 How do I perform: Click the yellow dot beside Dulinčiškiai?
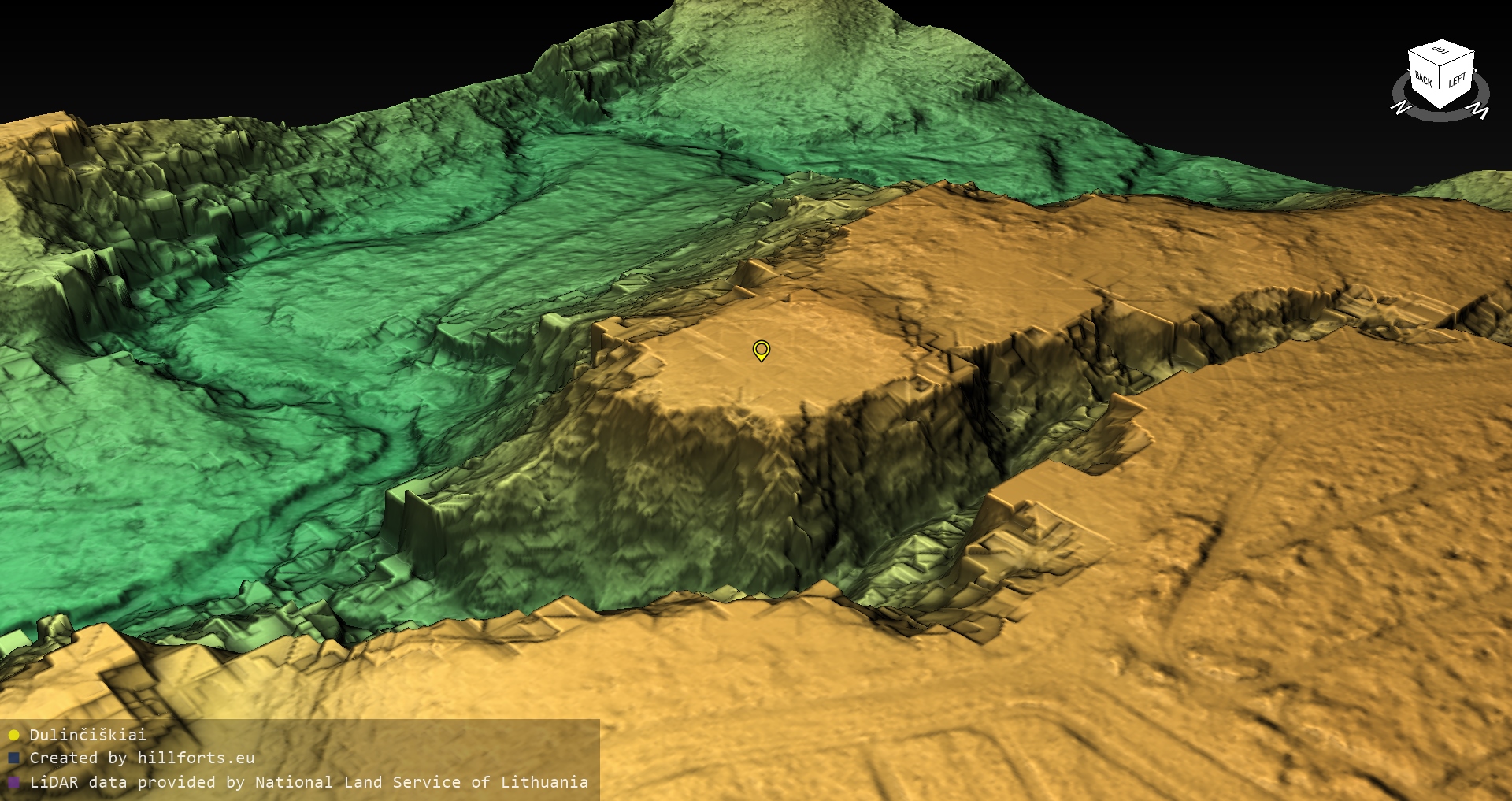(13, 735)
